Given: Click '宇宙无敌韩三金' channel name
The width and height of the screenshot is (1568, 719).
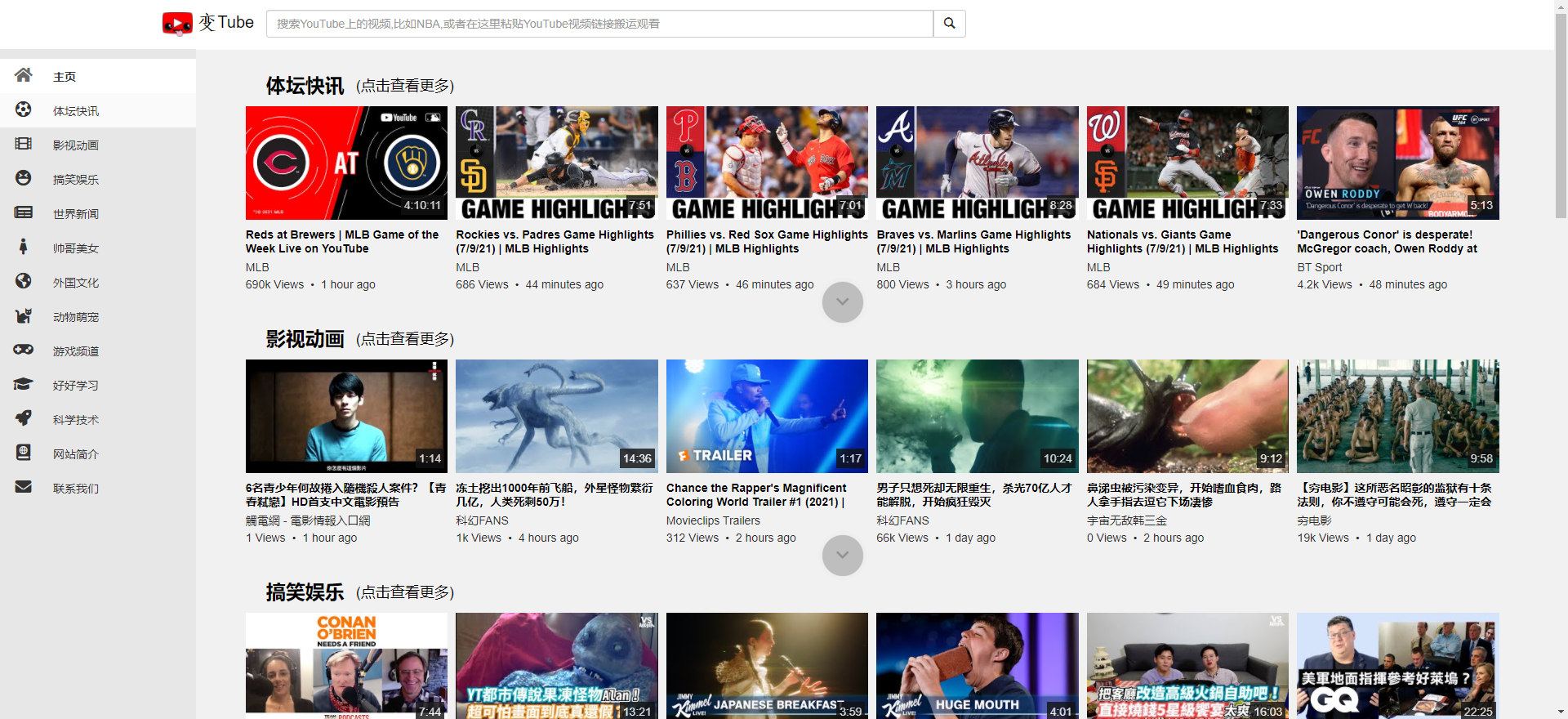Looking at the screenshot, I should click(1127, 520).
